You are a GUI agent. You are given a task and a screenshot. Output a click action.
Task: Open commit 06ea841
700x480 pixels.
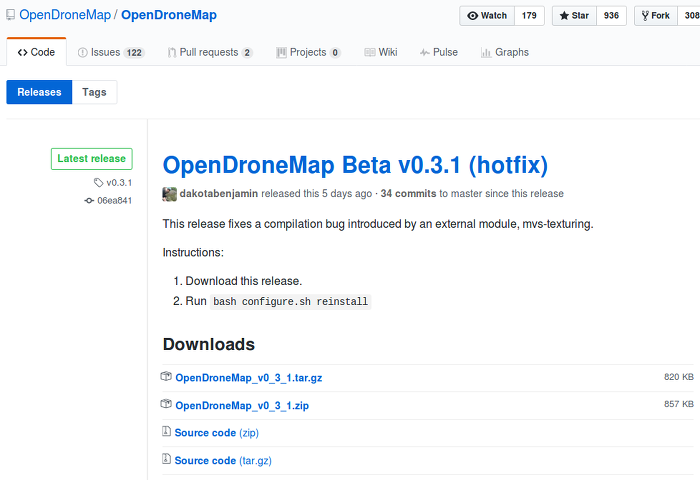pos(114,200)
